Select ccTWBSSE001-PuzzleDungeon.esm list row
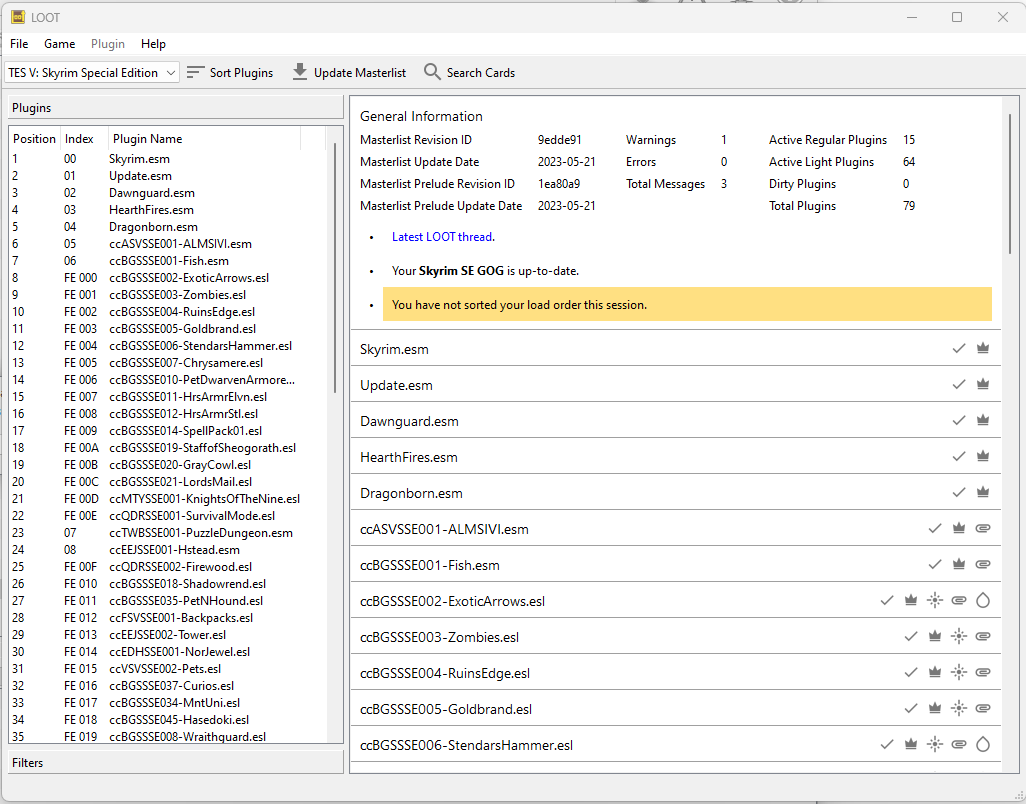1026x804 pixels. click(x=168, y=533)
